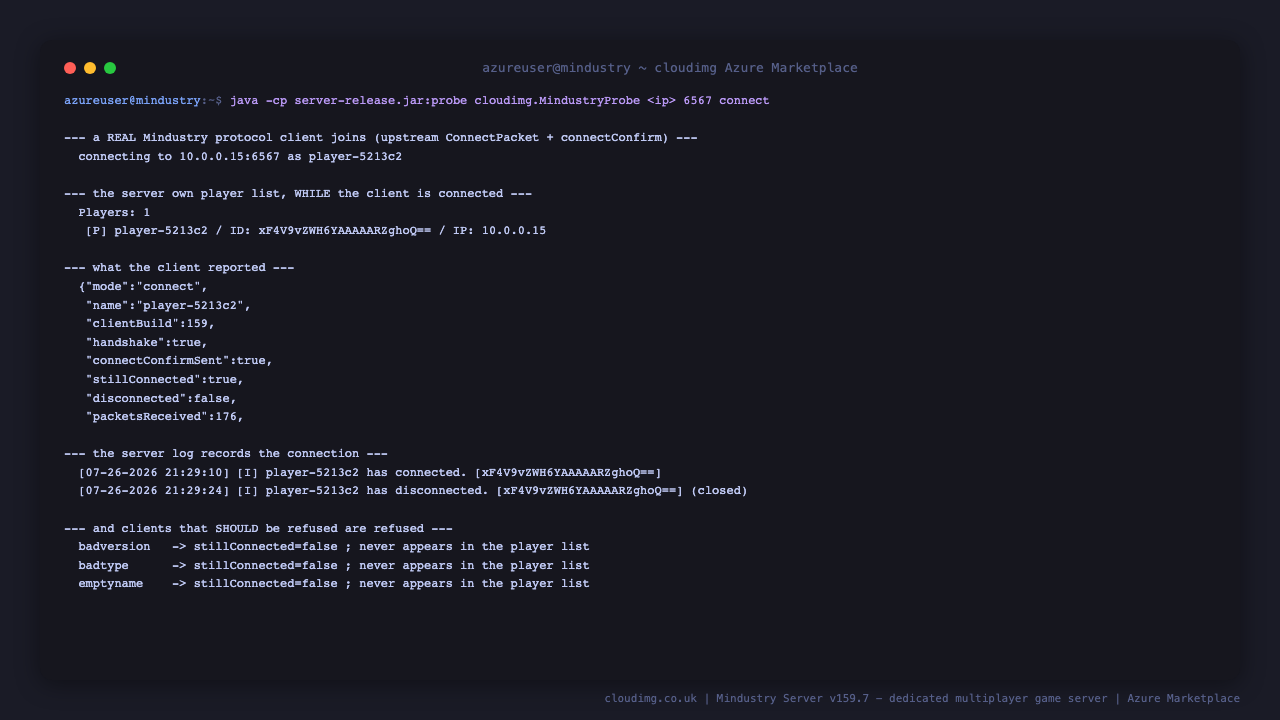Click the red close window dot
This screenshot has height=720, width=1280.
[70, 68]
